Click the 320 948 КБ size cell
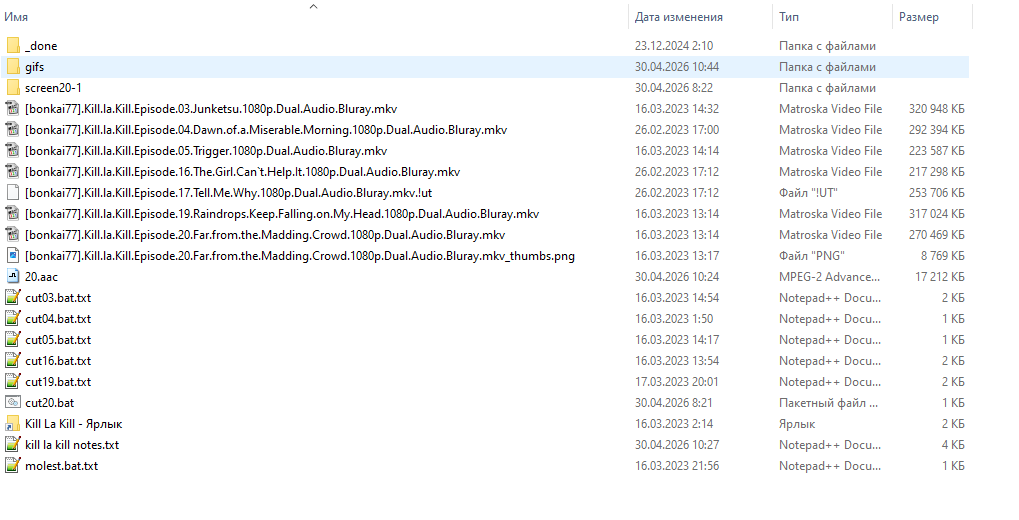The height and width of the screenshot is (520, 1019). click(x=936, y=109)
